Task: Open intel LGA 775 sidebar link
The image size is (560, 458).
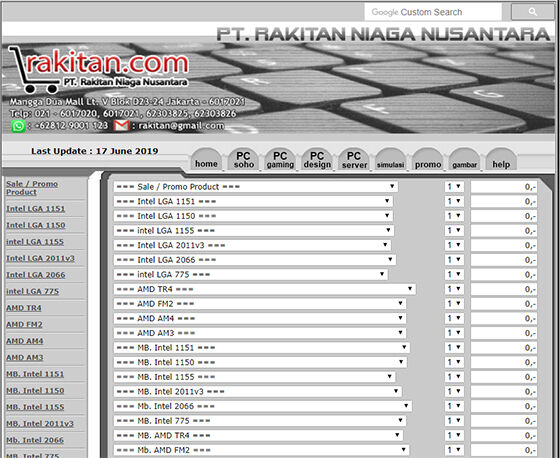Action: coord(32,291)
